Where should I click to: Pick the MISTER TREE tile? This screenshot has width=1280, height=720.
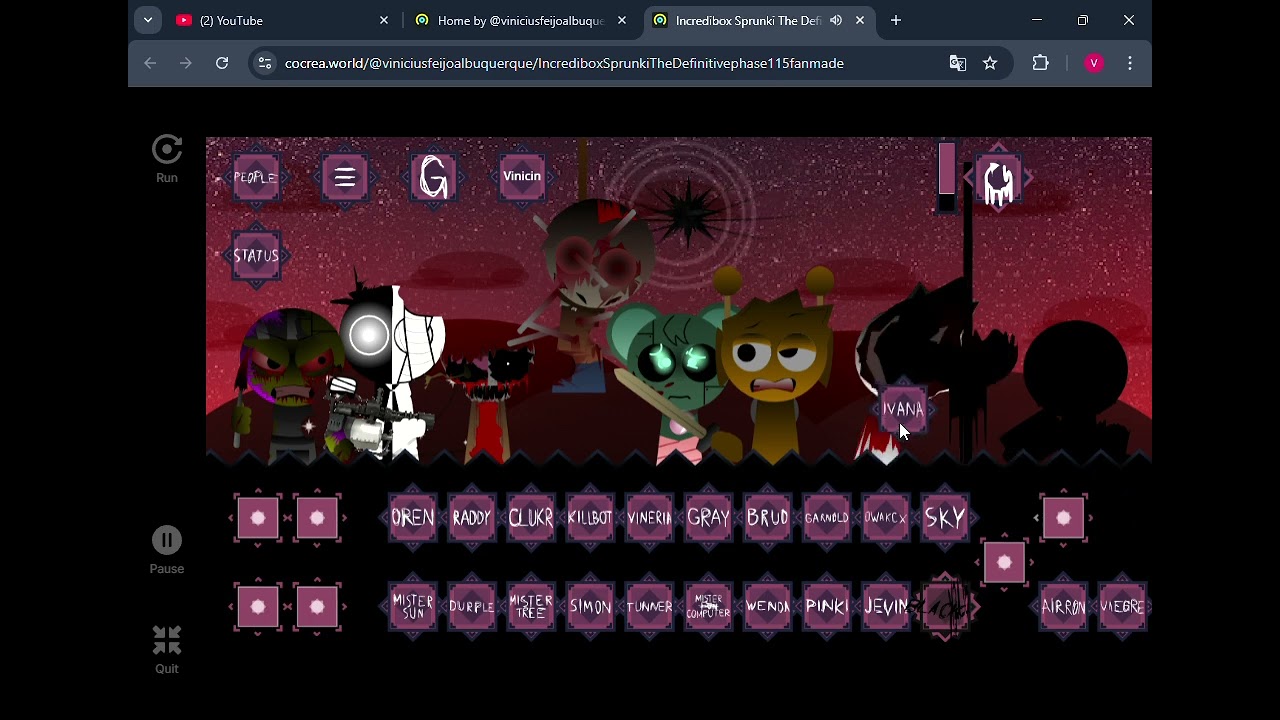(531, 606)
